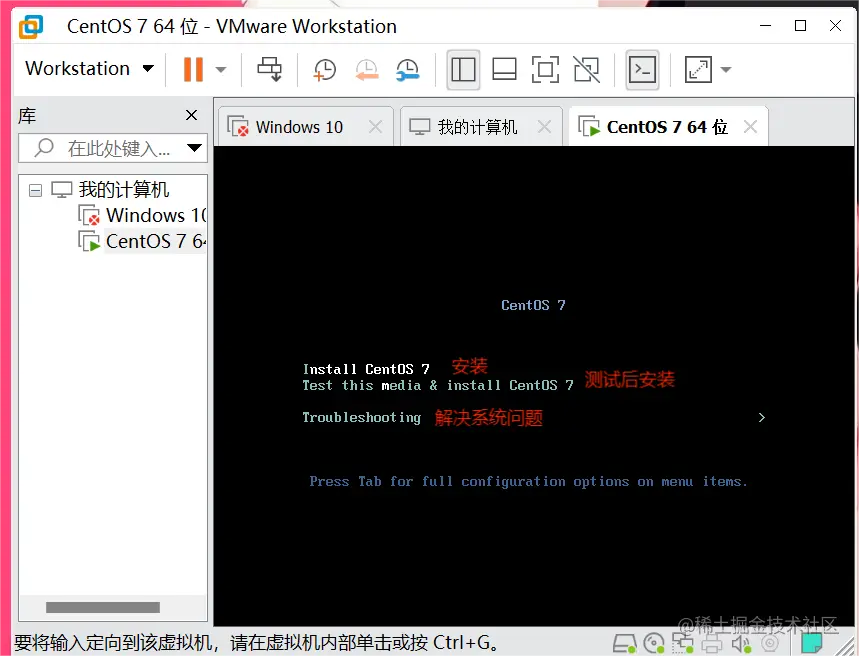Pause the running virtual machine

coord(190,68)
